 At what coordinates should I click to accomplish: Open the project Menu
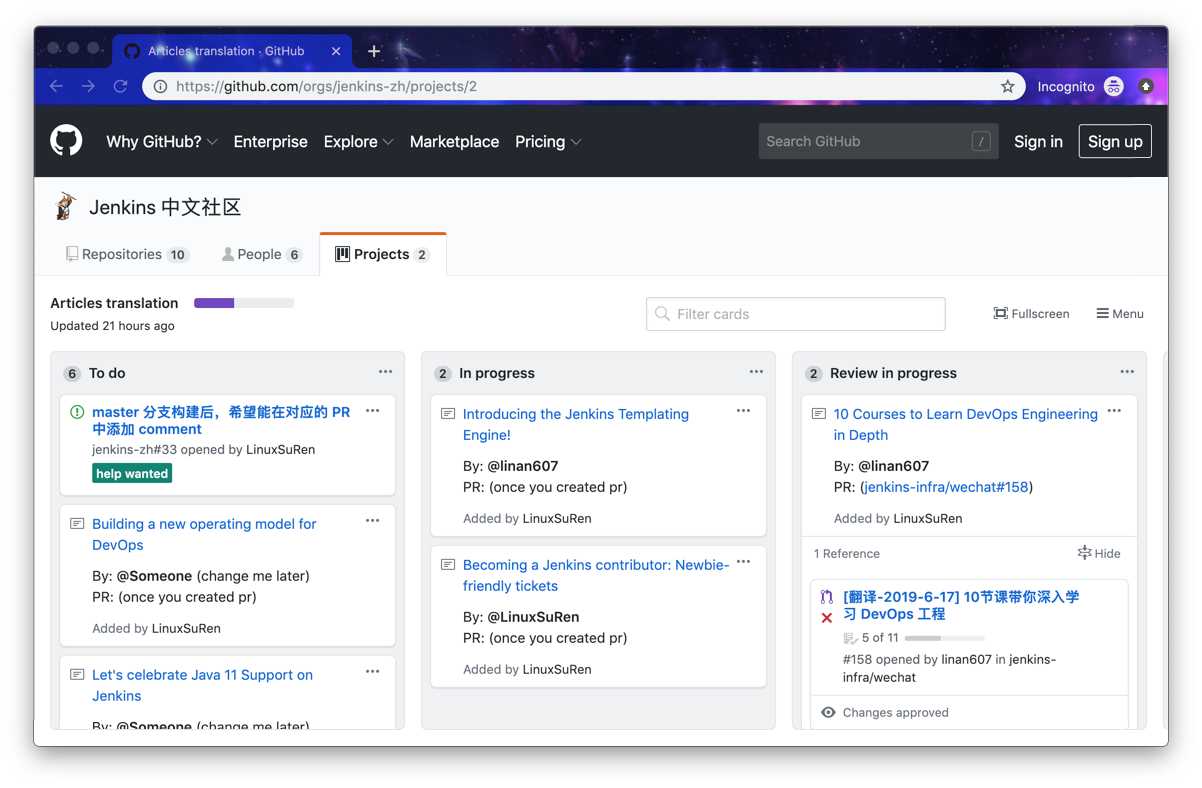[1120, 314]
